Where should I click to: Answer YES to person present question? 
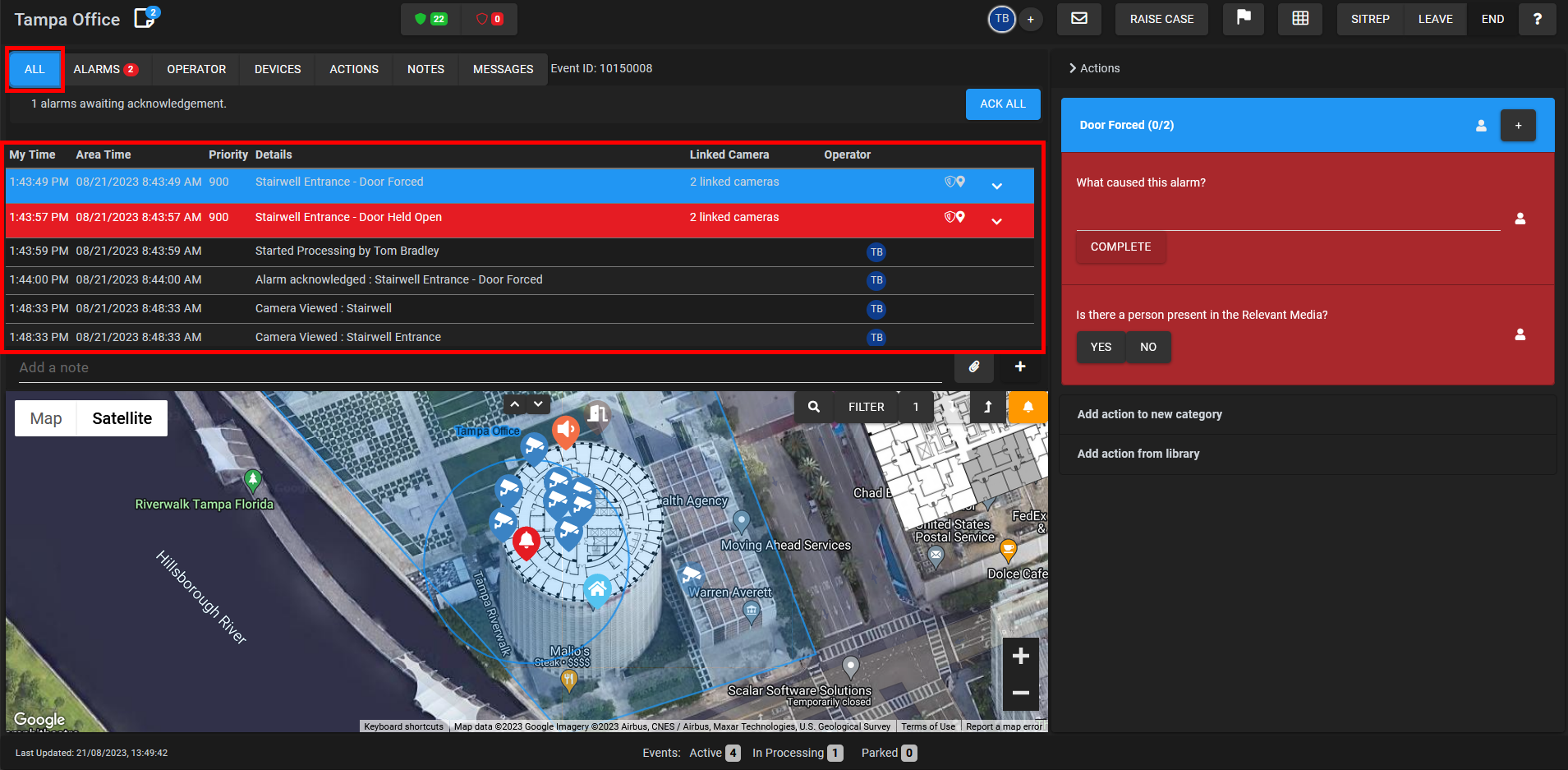(x=1101, y=347)
